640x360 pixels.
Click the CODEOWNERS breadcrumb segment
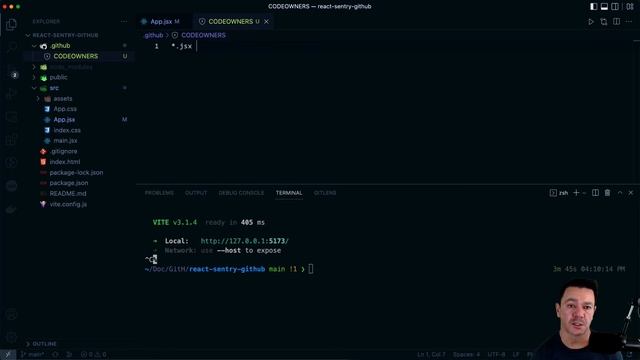tap(203, 35)
